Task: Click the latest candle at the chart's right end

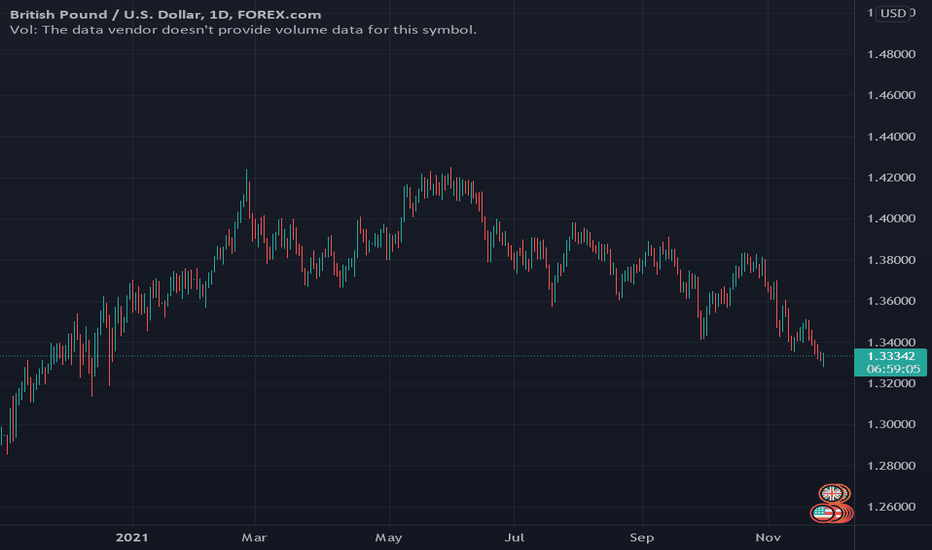Action: (x=823, y=359)
